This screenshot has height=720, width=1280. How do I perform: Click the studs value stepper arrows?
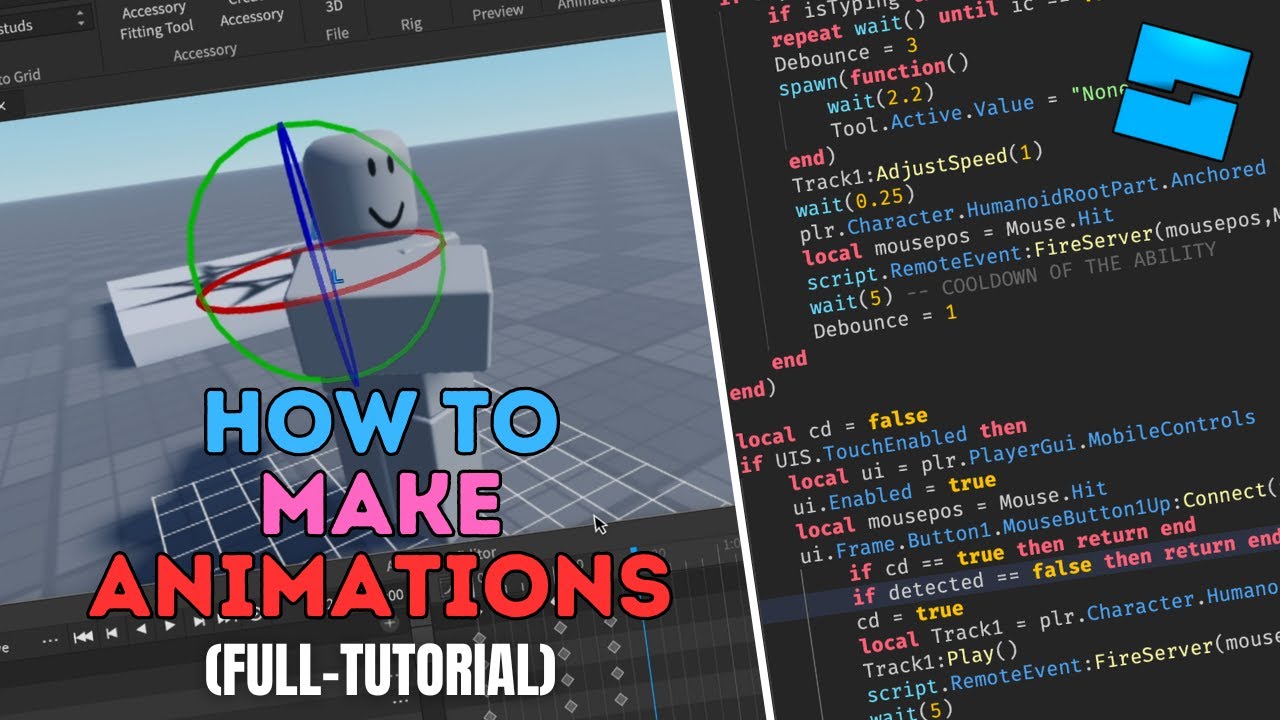click(x=81, y=19)
